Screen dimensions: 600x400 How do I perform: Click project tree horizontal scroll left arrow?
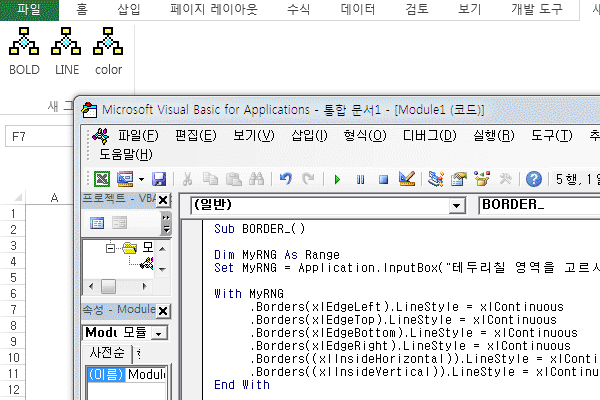91,286
